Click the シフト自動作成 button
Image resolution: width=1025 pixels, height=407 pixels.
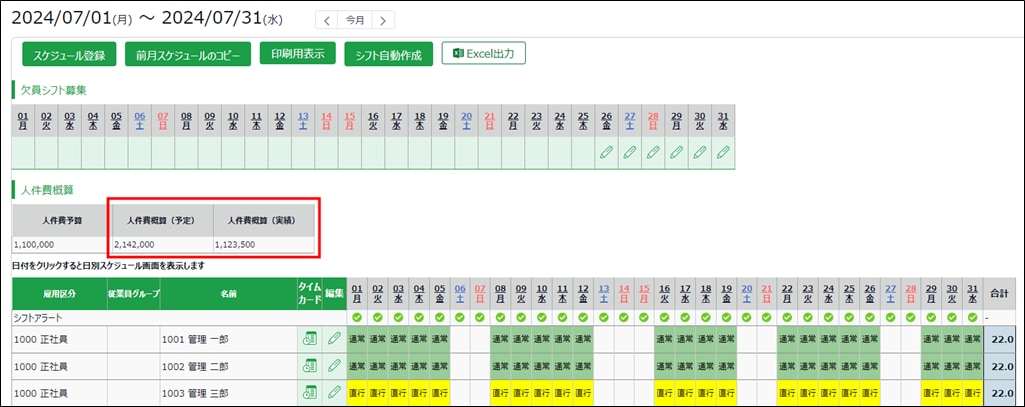(x=388, y=54)
